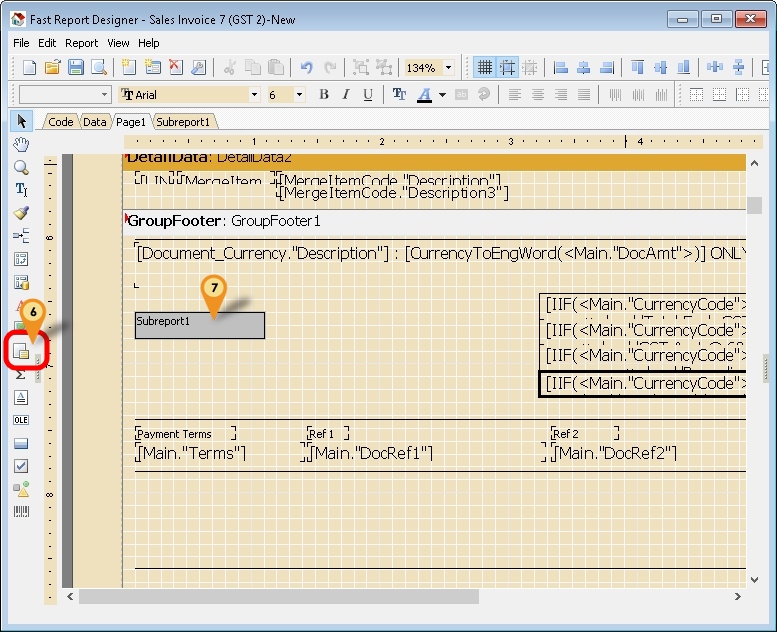Choose the Subreport object tool
This screenshot has width=777, height=632.
(21, 351)
